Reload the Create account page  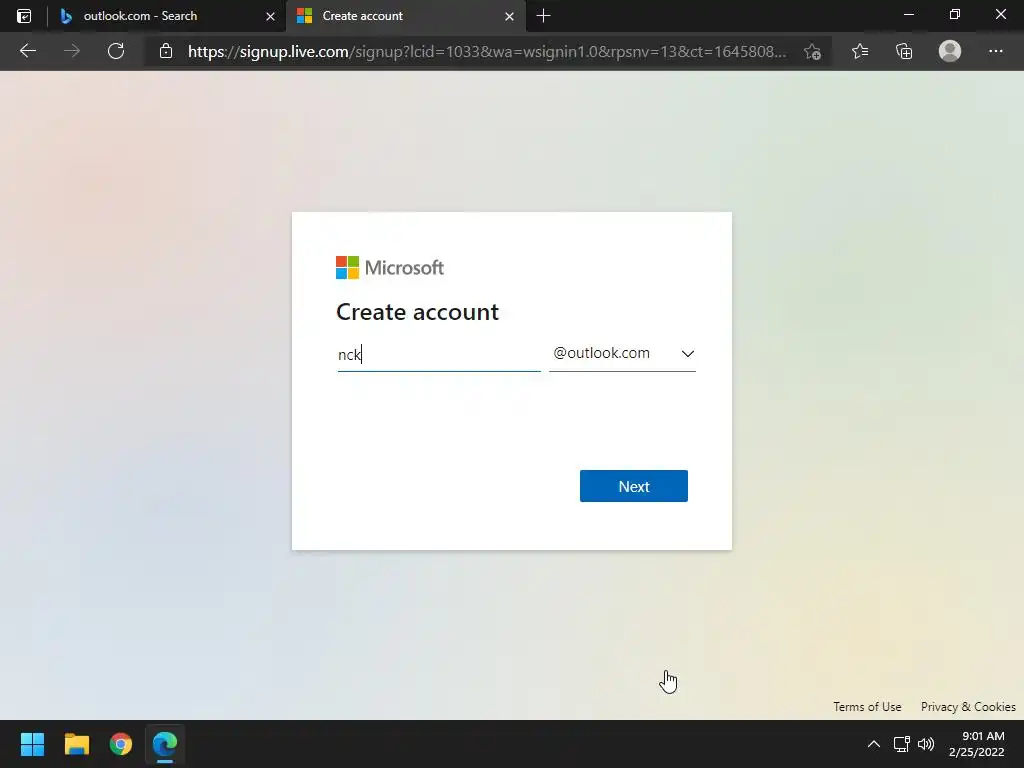116,51
